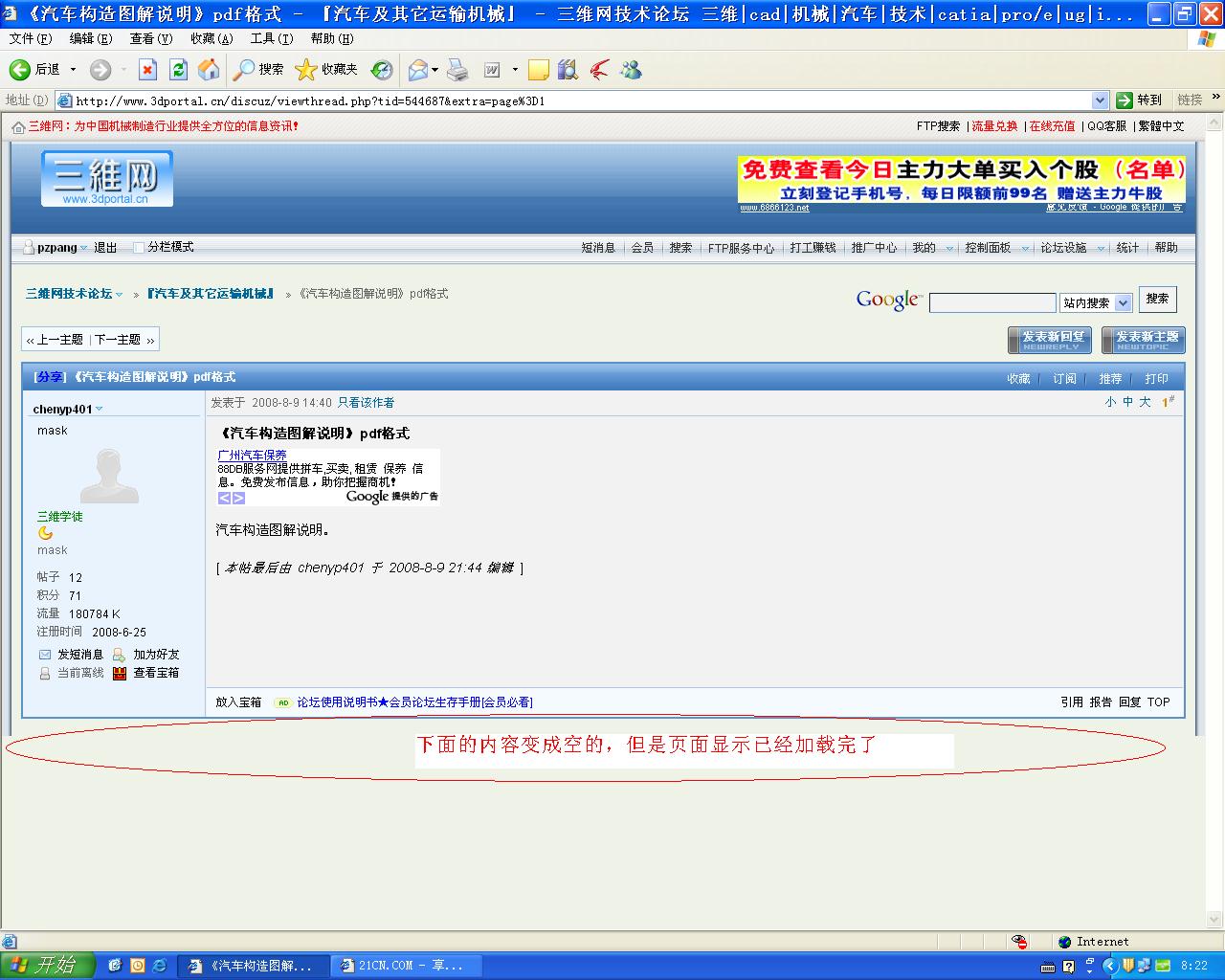Open the 收藏 menu in the menu bar
Viewport: 1225px width, 980px height.
[x=212, y=39]
